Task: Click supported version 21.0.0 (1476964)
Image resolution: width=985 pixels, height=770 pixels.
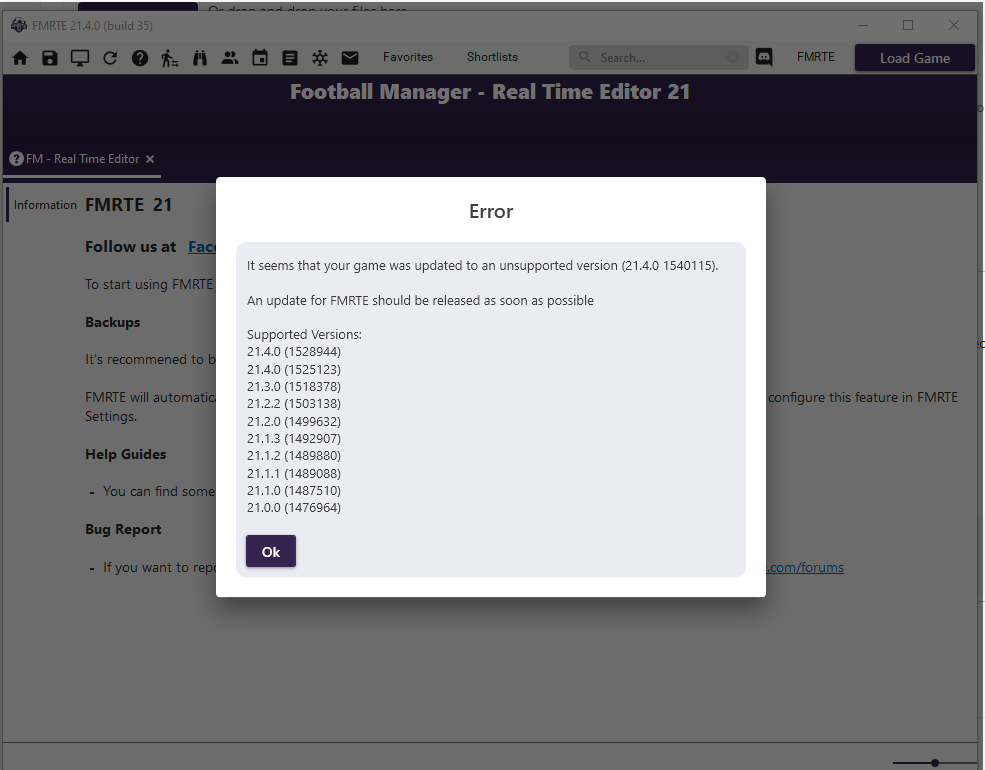Action: click(294, 507)
